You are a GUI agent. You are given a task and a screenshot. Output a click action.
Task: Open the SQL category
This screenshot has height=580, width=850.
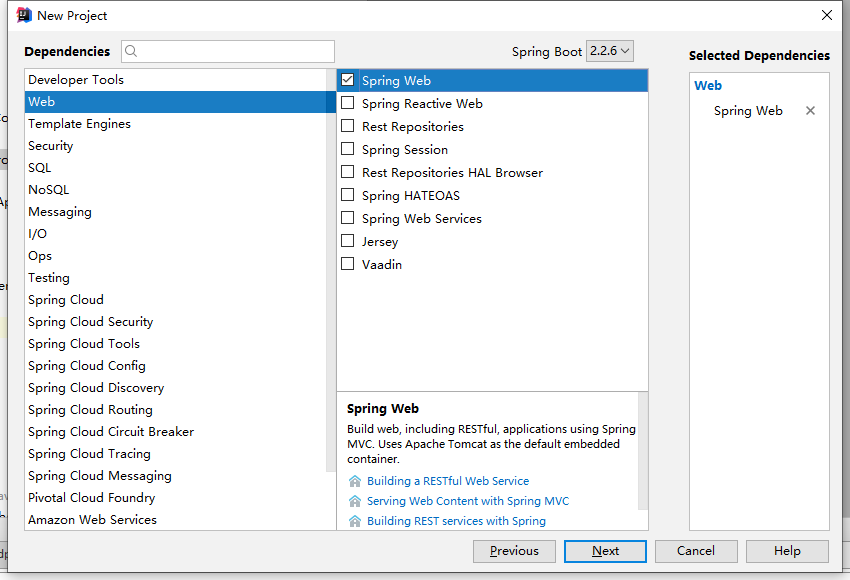[176, 167]
